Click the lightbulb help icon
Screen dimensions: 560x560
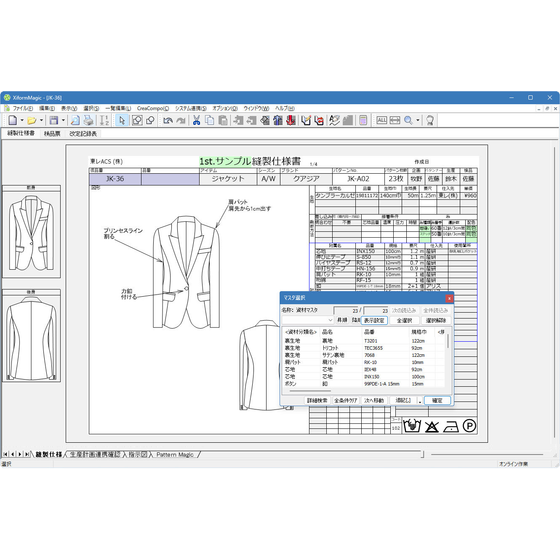tap(430, 120)
